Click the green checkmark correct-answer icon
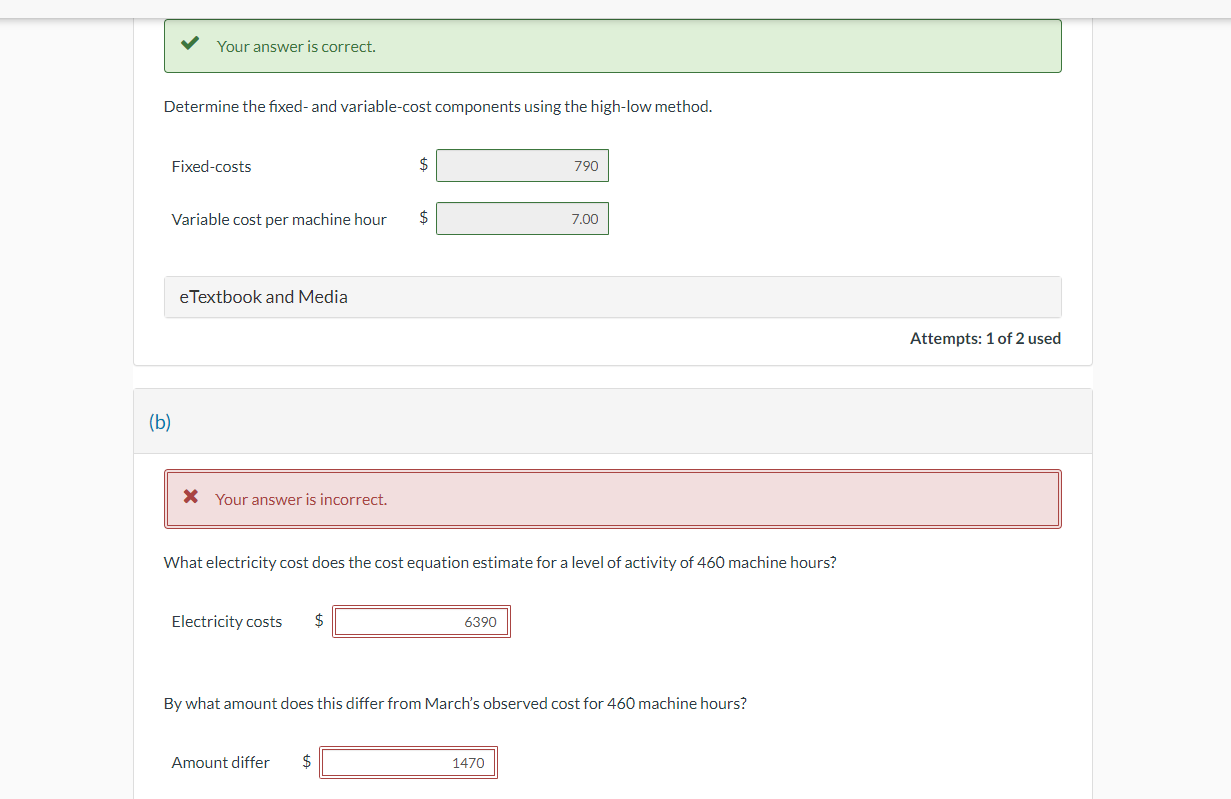1231x799 pixels. pyautogui.click(x=190, y=44)
